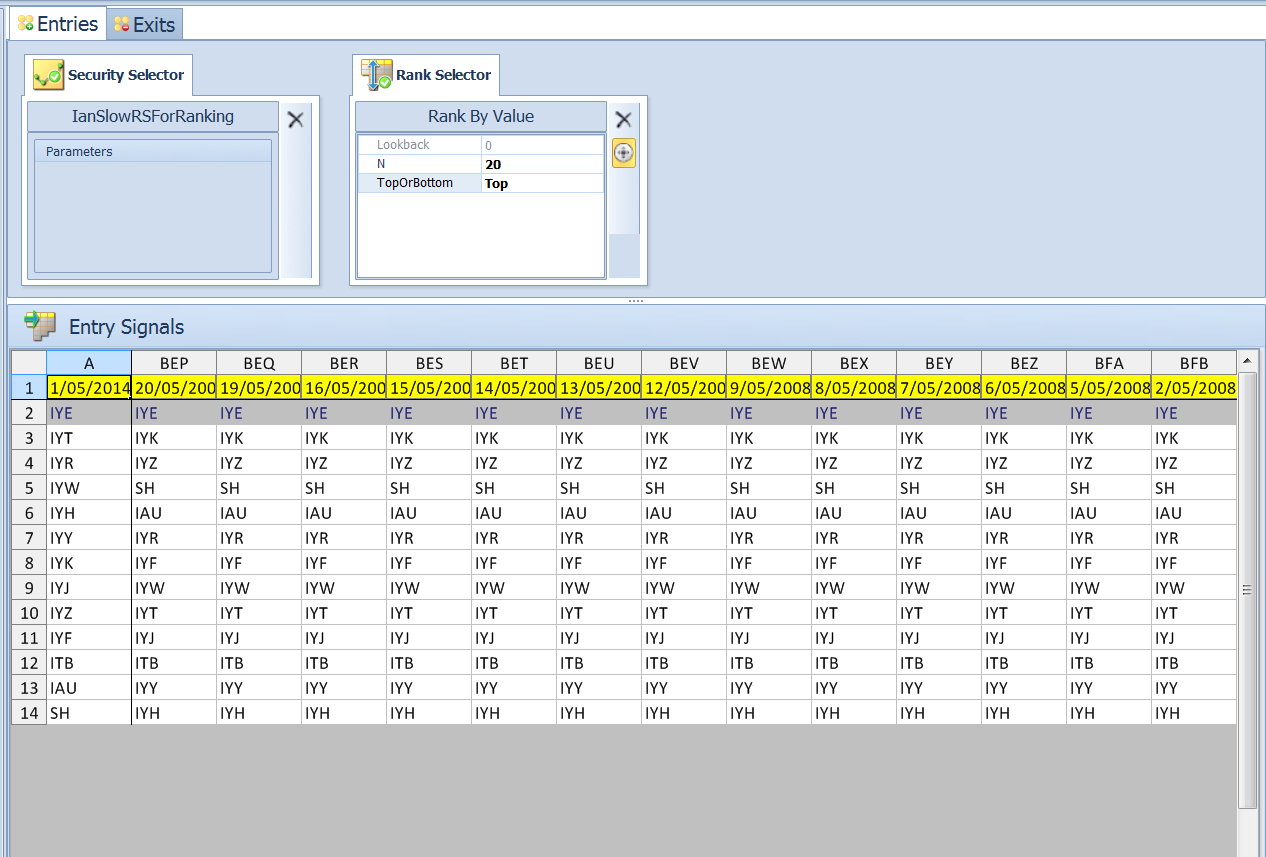Screen dimensions: 1266x857
Task: Click IYH cell in column A
Action: pyautogui.click(x=89, y=513)
